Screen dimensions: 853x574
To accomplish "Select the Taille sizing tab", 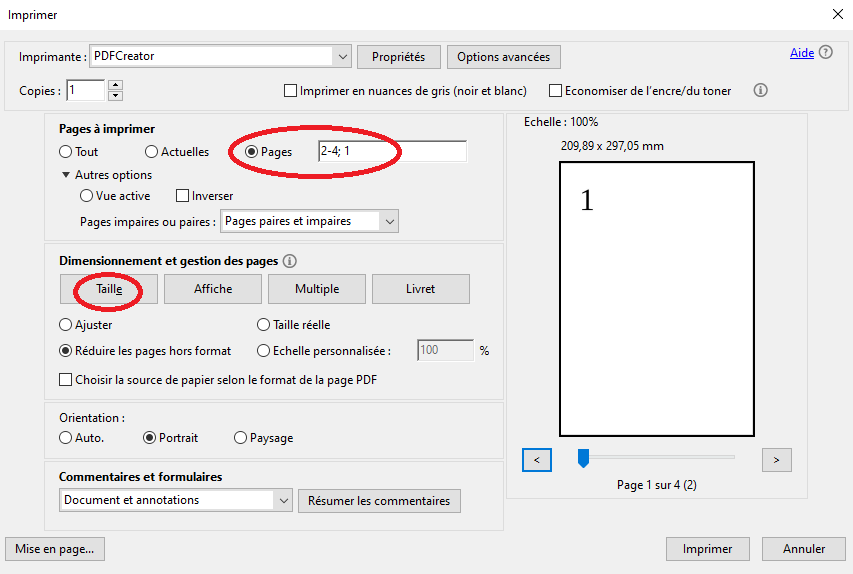I will coord(109,289).
